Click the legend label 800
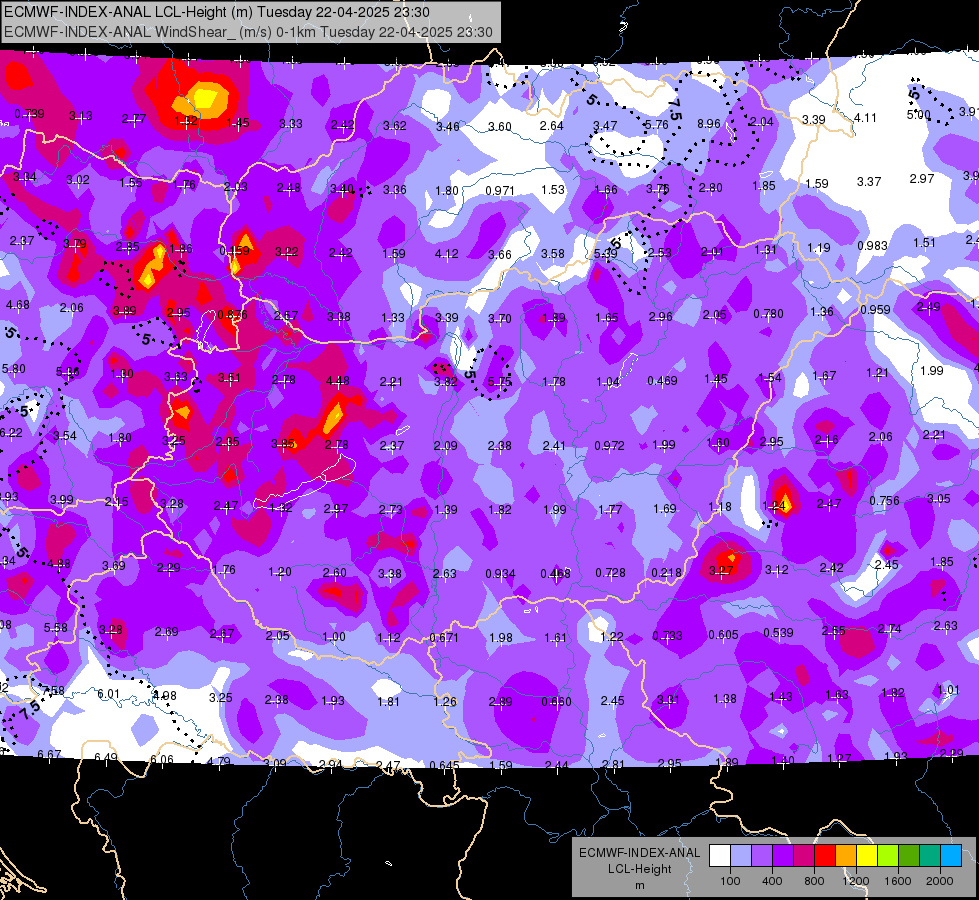Screen dimensions: 979x900 (x=814, y=881)
